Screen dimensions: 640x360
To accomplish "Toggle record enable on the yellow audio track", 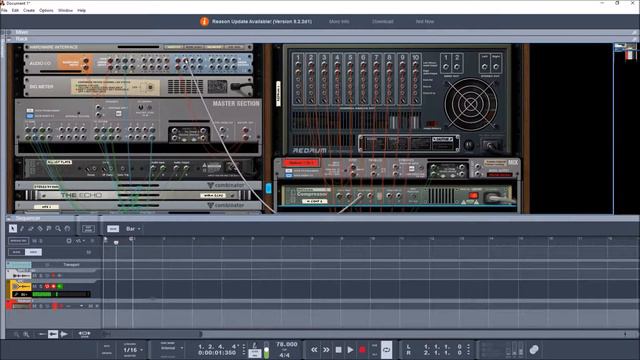I will 53,286.
